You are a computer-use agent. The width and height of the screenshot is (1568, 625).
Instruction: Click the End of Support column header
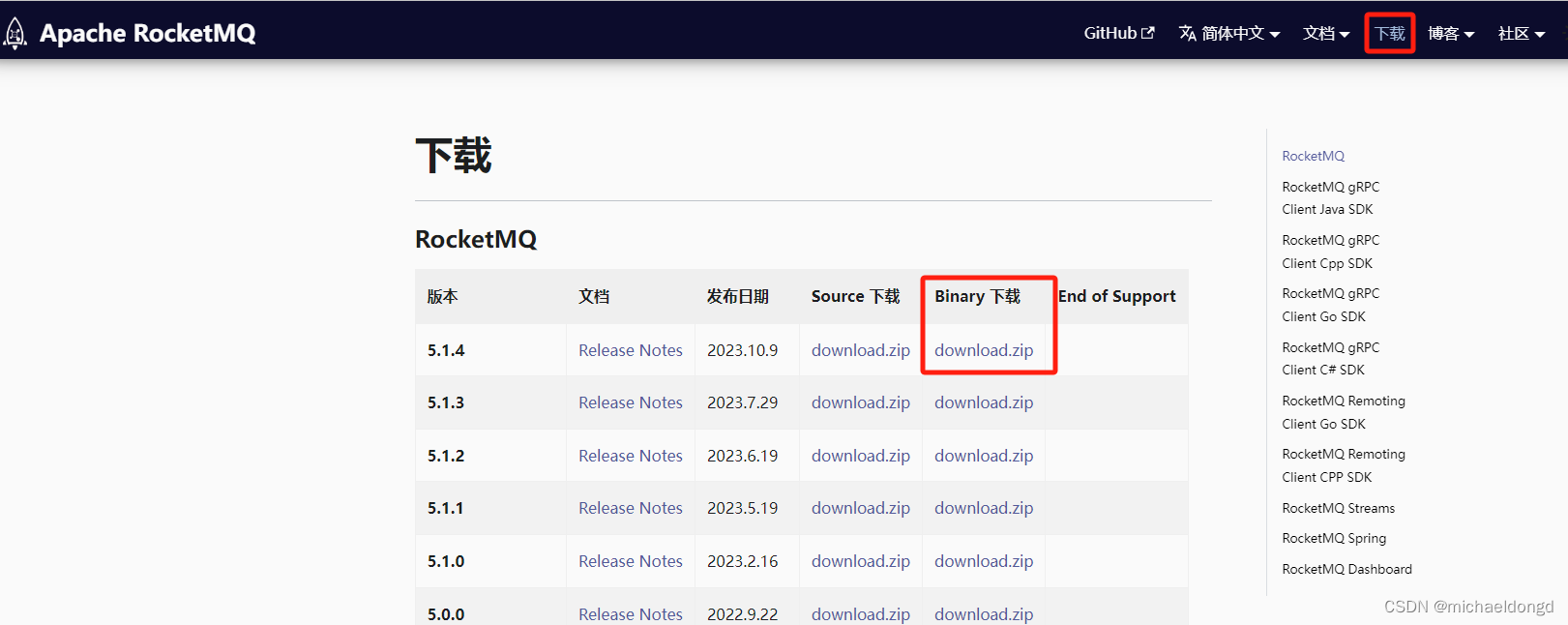click(x=1116, y=296)
